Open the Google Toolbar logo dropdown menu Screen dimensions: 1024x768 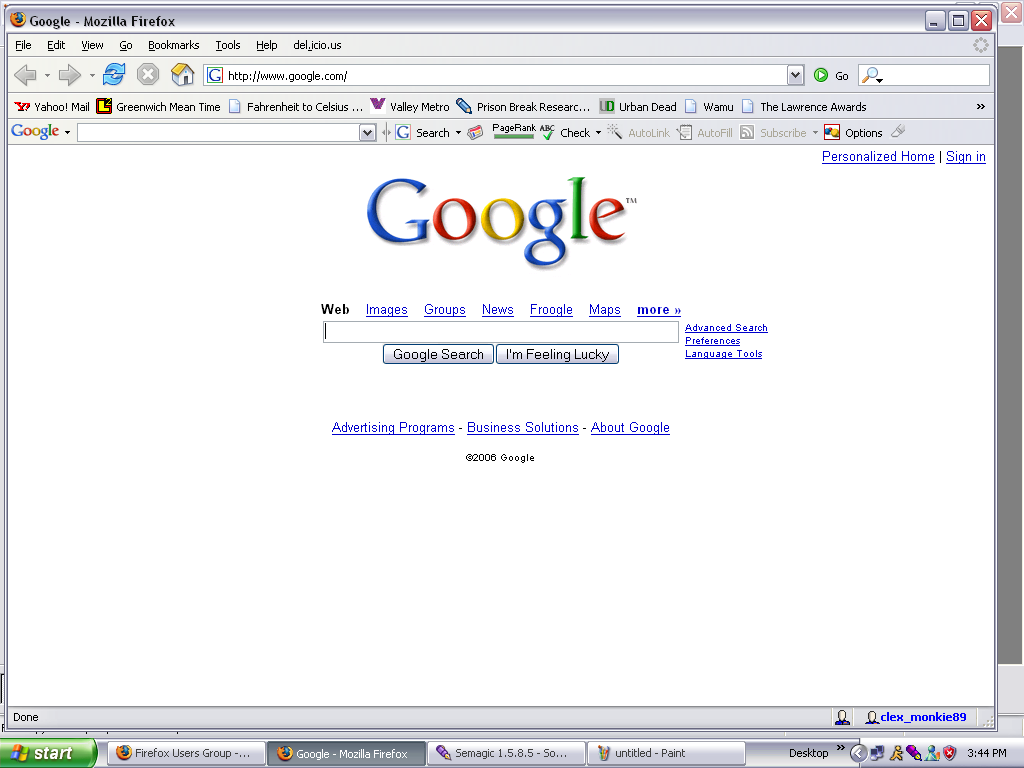(x=67, y=133)
